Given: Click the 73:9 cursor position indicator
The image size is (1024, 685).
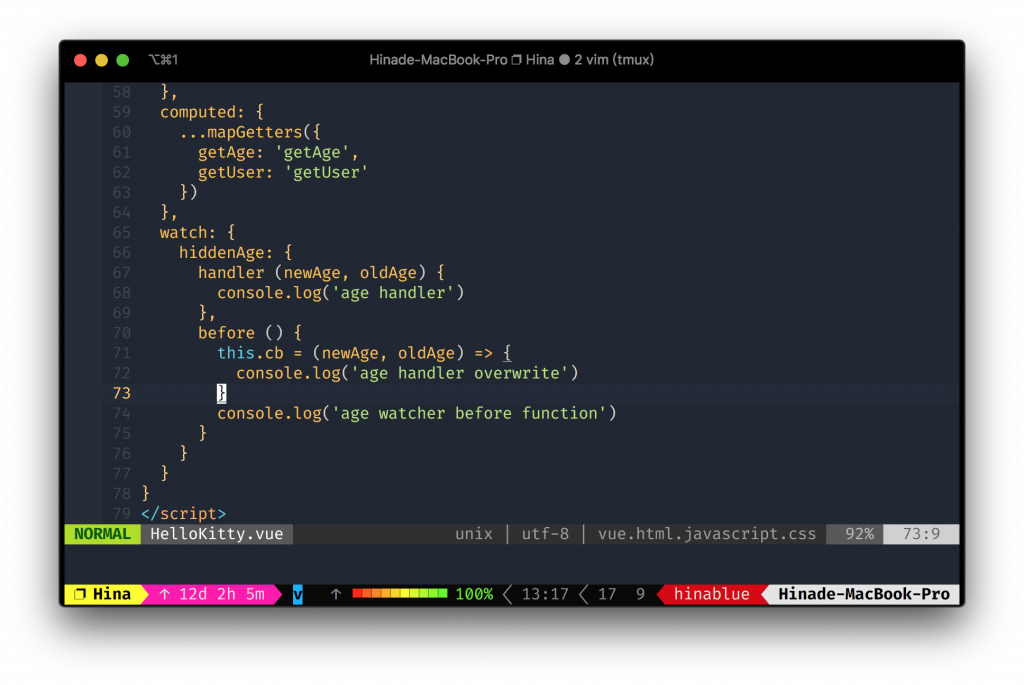Looking at the screenshot, I should pyautogui.click(x=921, y=534).
